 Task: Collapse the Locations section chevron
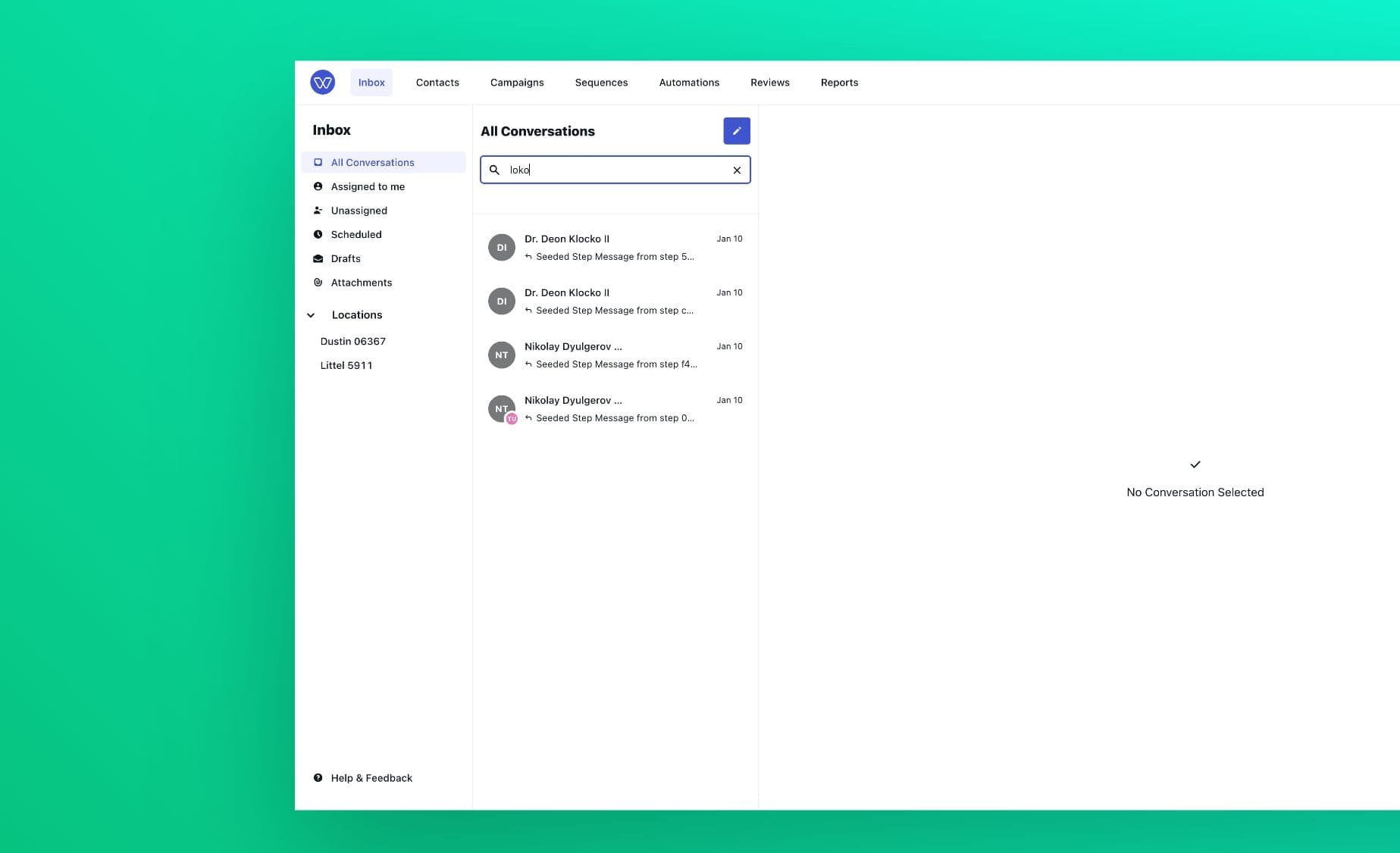pos(311,315)
